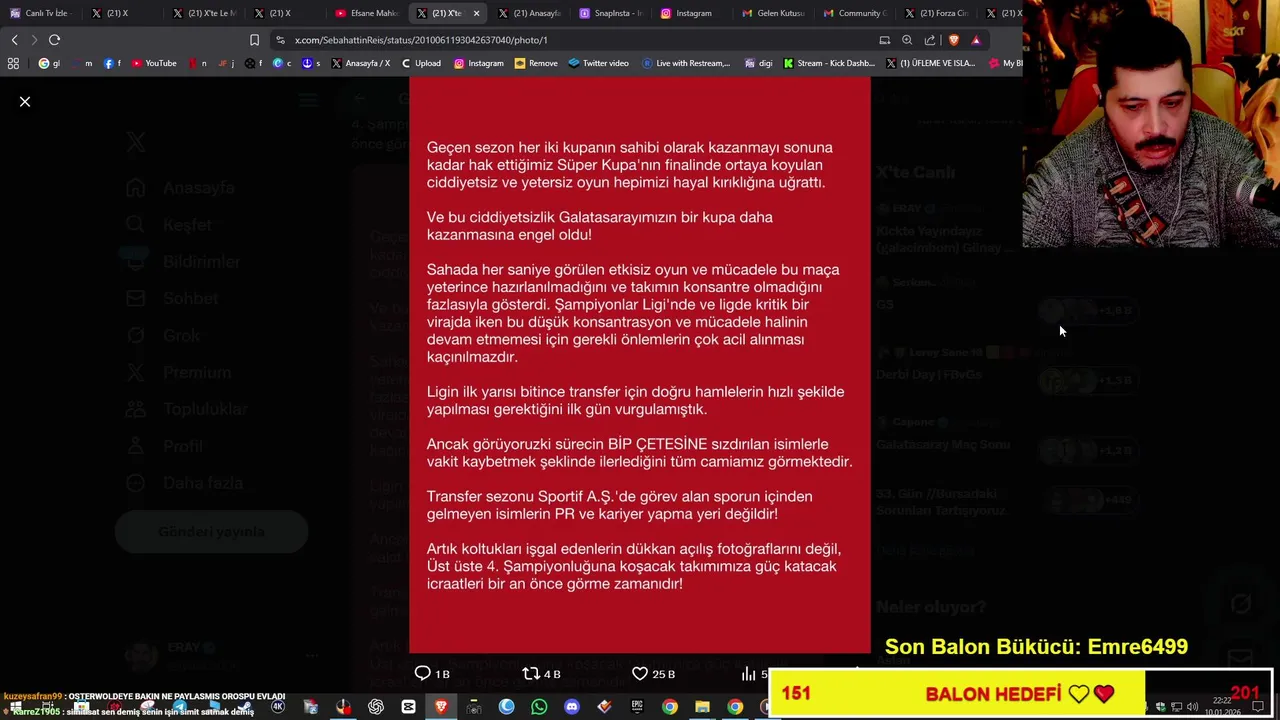Viewport: 1280px width, 720px height.
Task: Switch to the (21) X'te Le M tab
Action: click(x=205, y=13)
